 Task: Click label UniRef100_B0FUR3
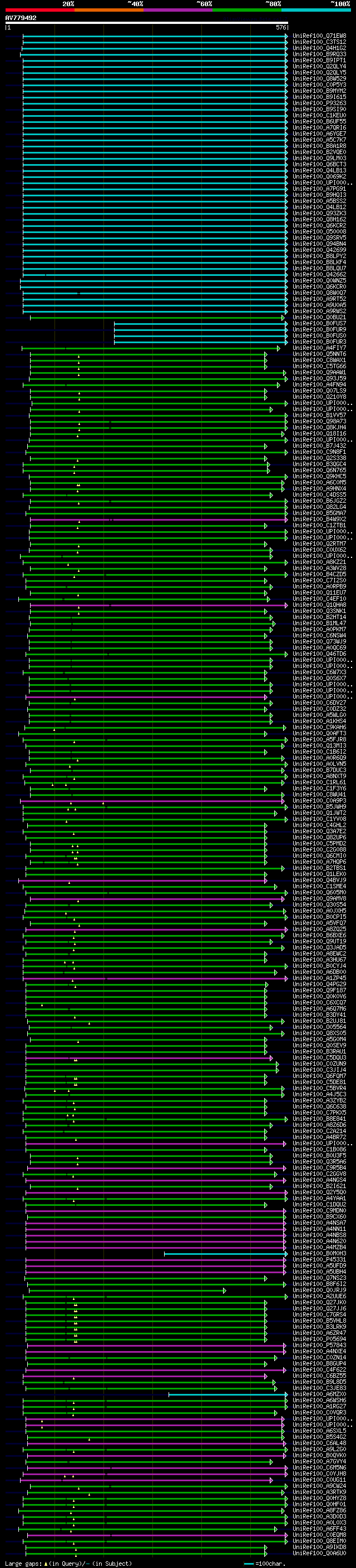319,342
